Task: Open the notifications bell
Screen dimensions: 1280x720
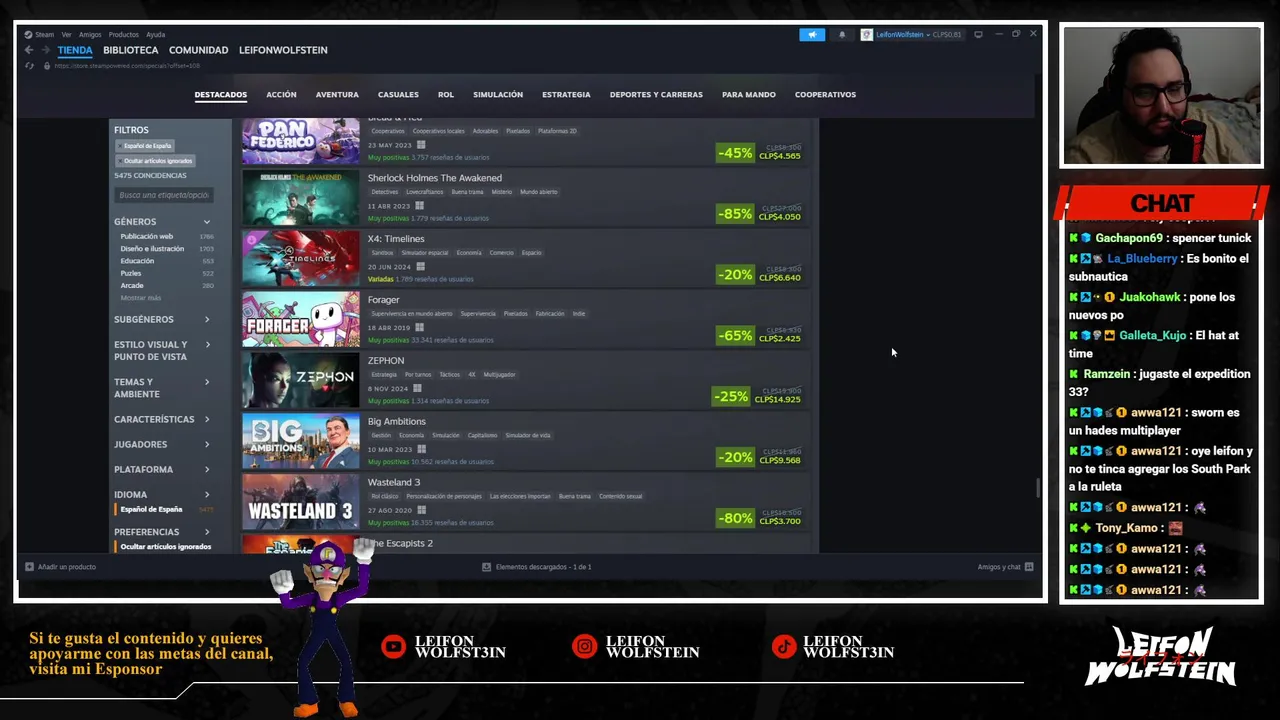Action: pyautogui.click(x=842, y=34)
